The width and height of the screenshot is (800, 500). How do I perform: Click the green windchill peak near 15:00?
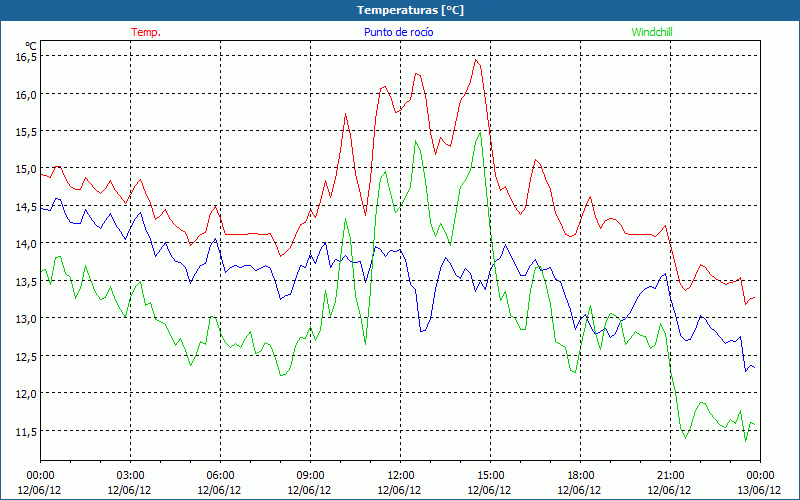coord(480,133)
